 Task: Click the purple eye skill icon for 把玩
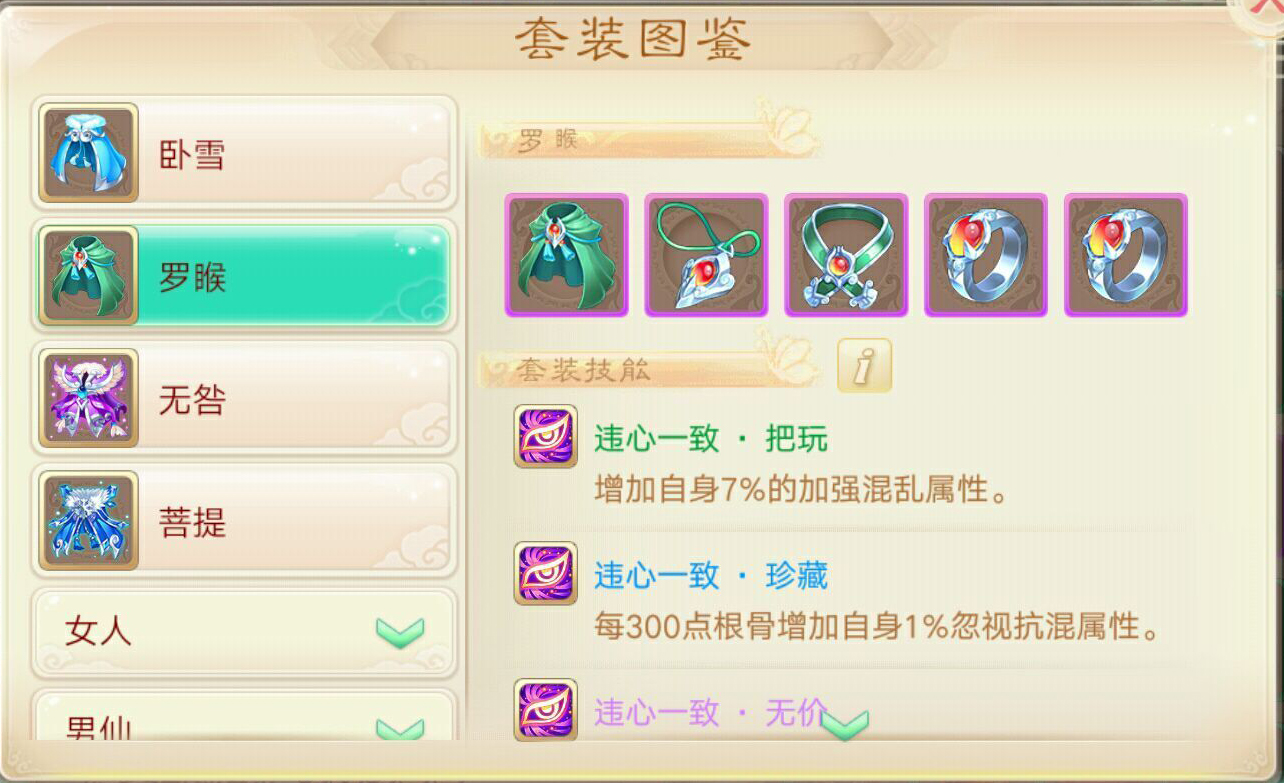tap(545, 436)
